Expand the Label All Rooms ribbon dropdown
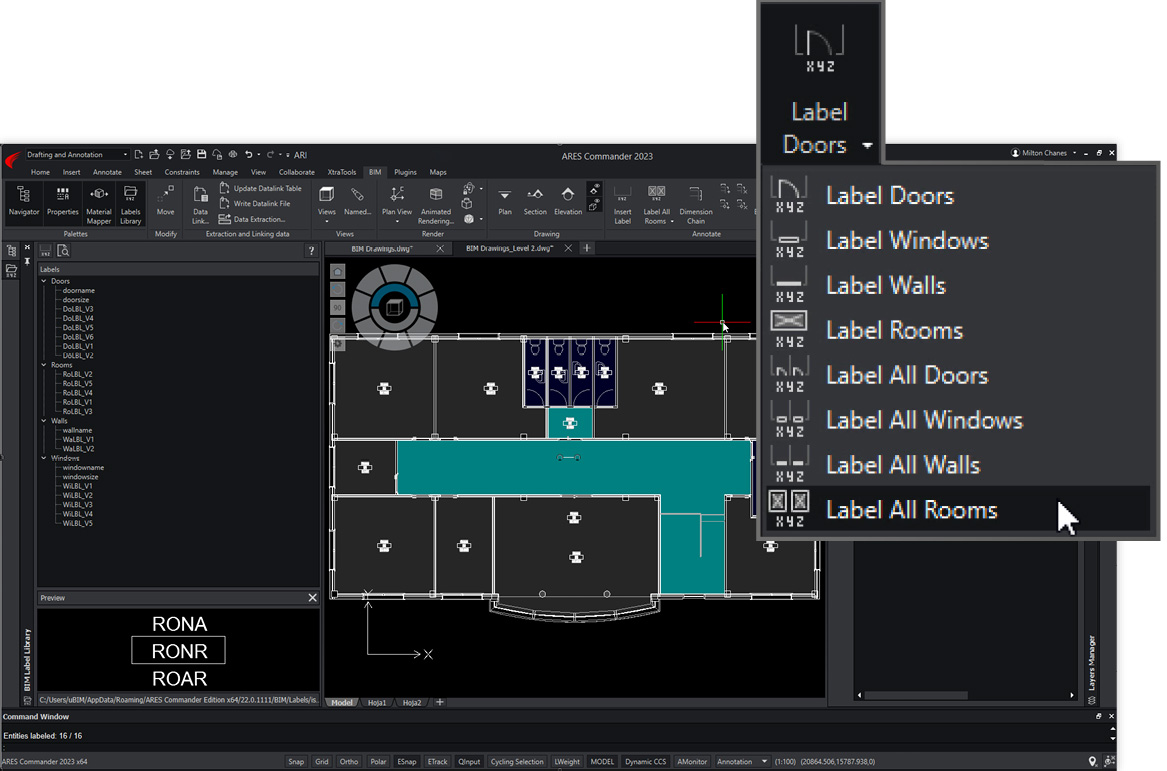The image size is (1167, 771). [671, 221]
